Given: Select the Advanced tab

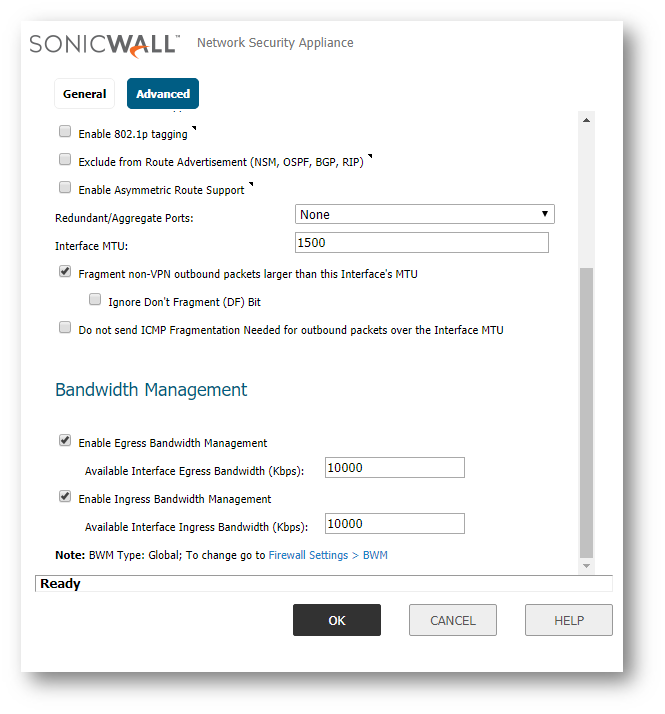Looking at the screenshot, I should [x=163, y=94].
